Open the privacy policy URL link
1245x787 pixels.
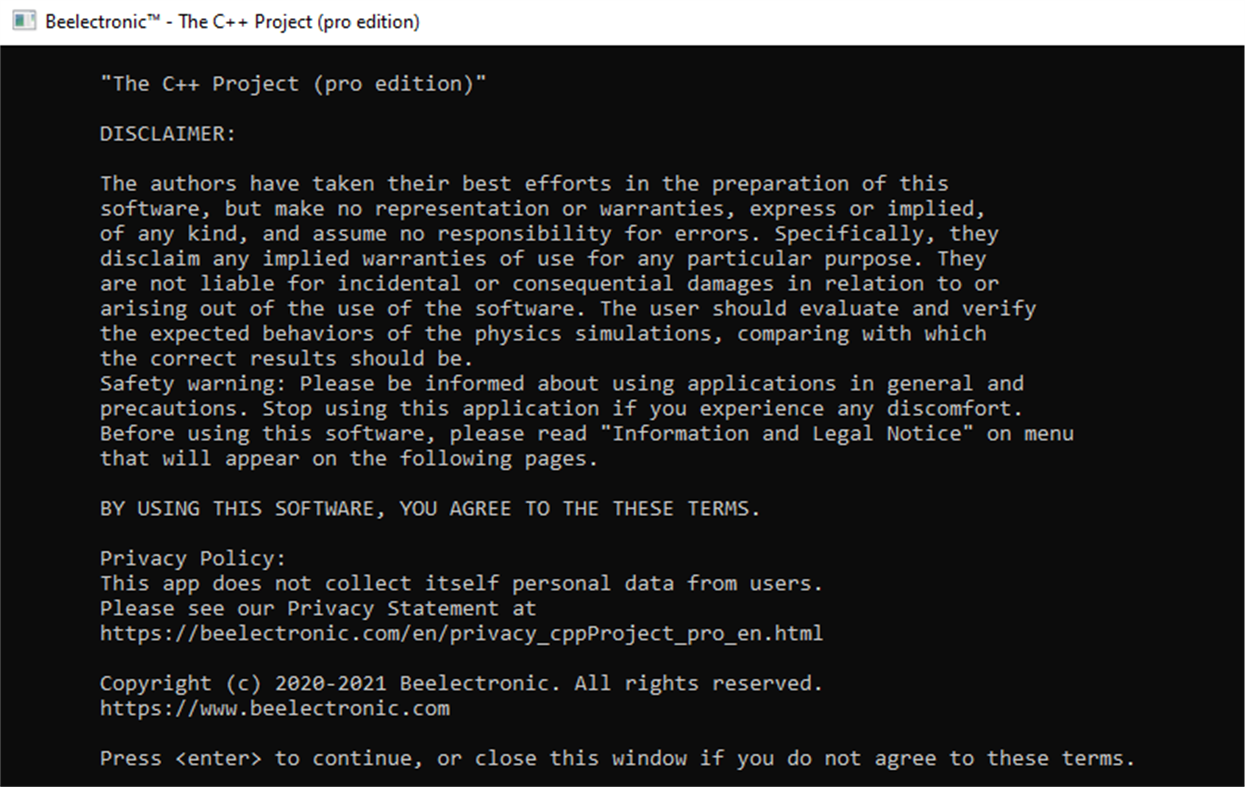(x=460, y=633)
